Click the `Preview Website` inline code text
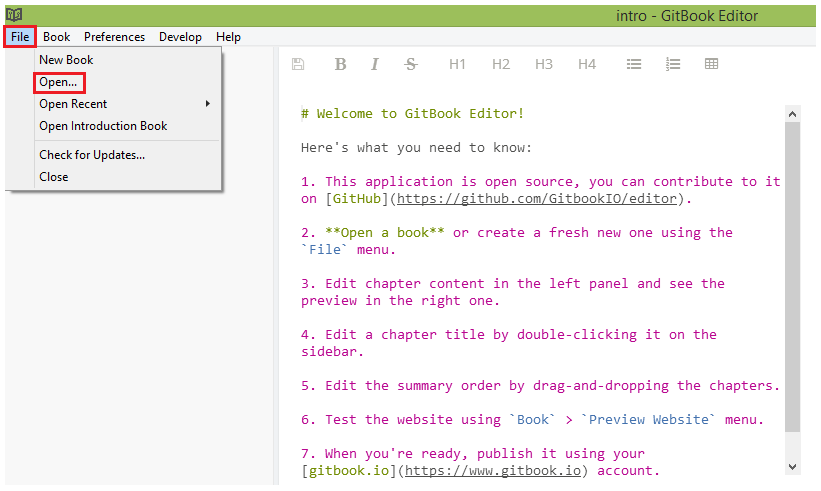The height and width of the screenshot is (491, 821). point(649,419)
